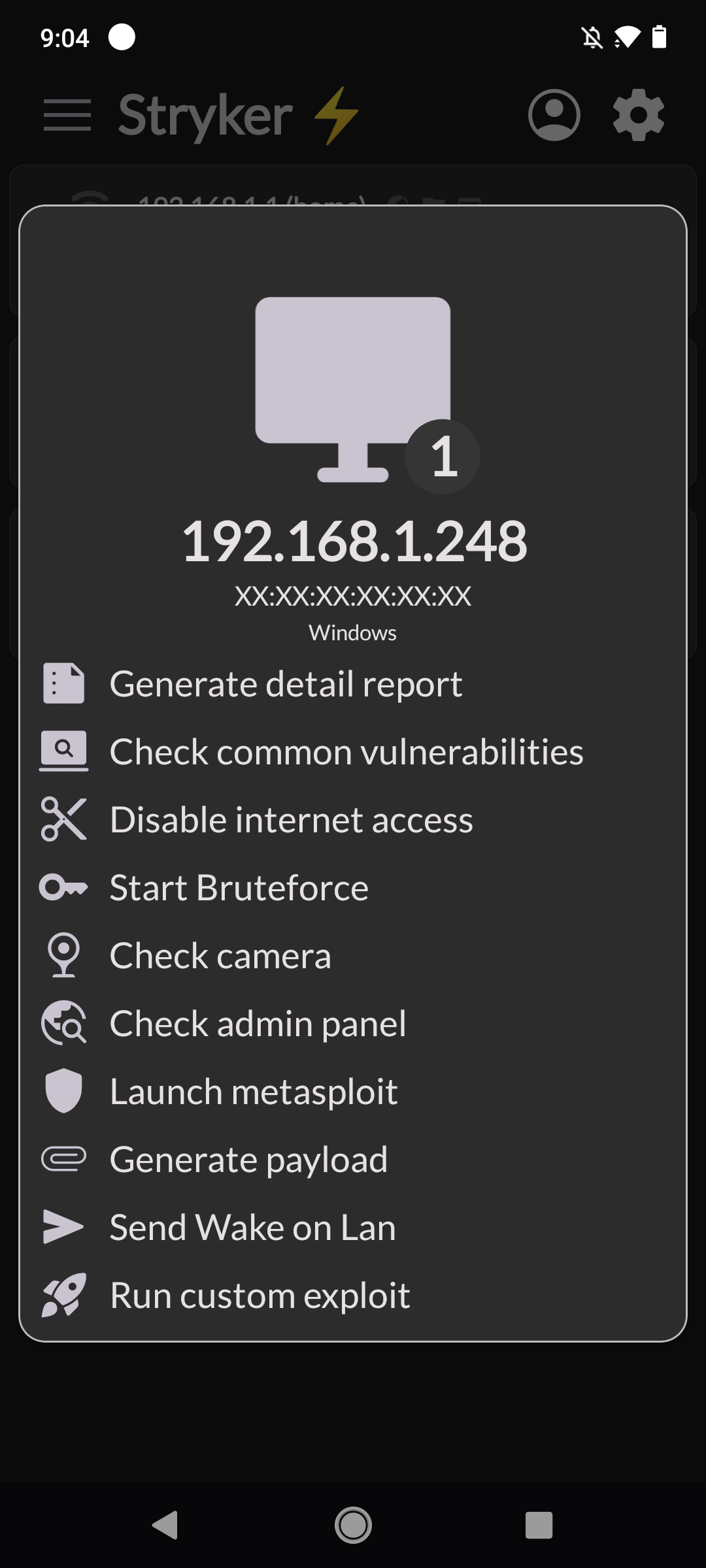Select Disable internet access option
Screen dimensions: 706x1568
[x=291, y=820]
